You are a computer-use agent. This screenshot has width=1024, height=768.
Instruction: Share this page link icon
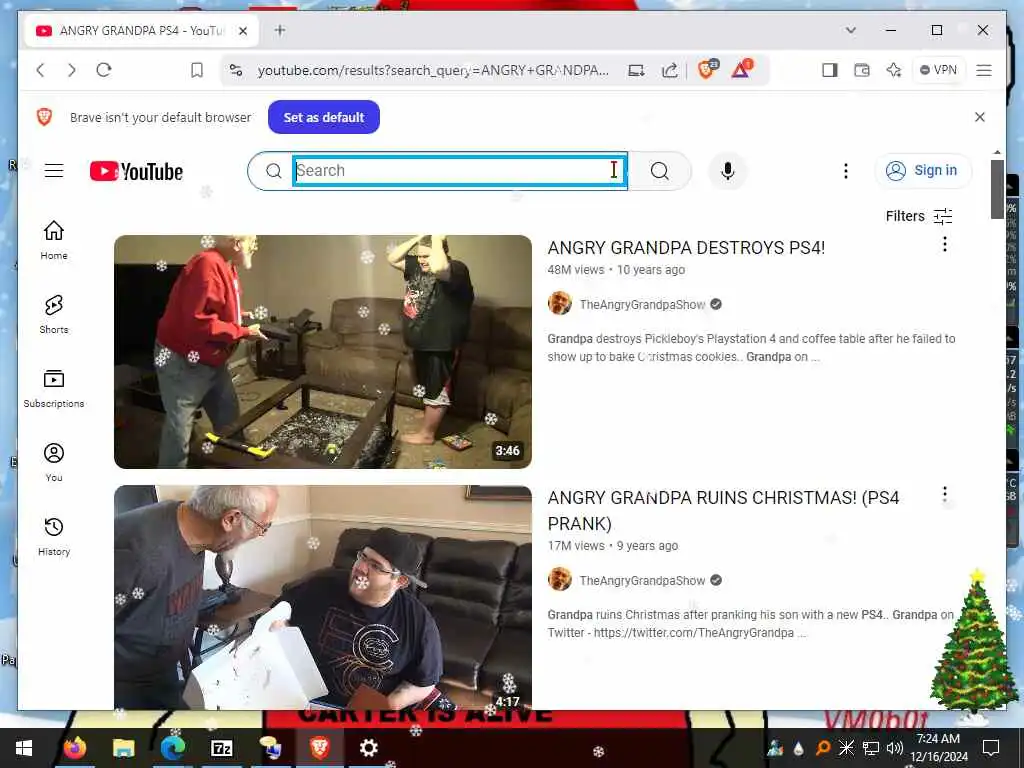point(669,70)
